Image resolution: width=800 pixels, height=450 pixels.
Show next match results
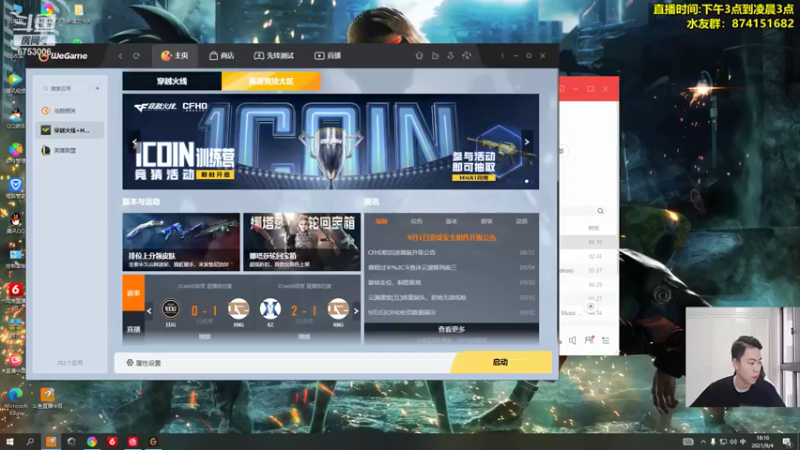(x=356, y=311)
